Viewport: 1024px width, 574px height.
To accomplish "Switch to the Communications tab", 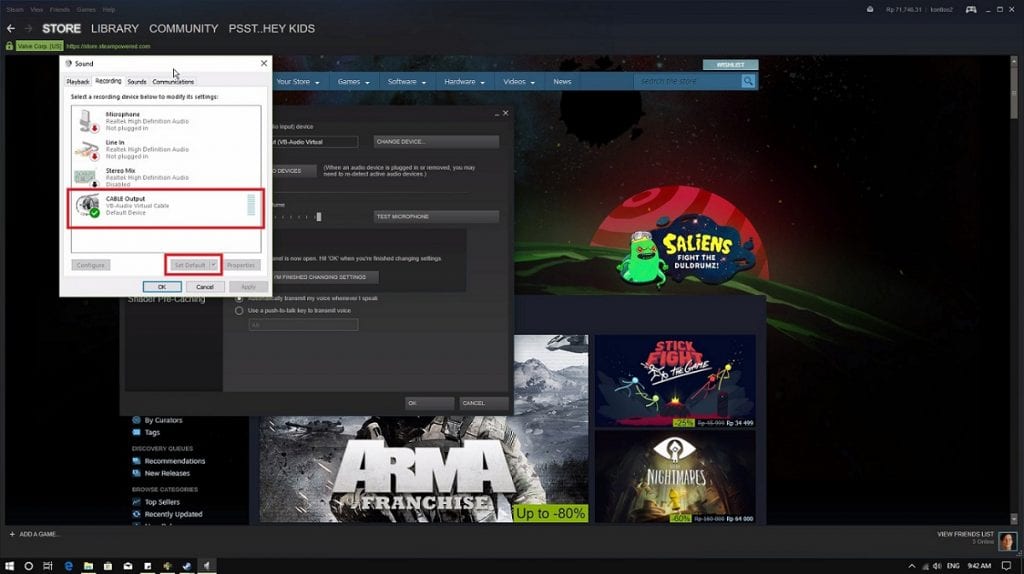I will click(173, 82).
